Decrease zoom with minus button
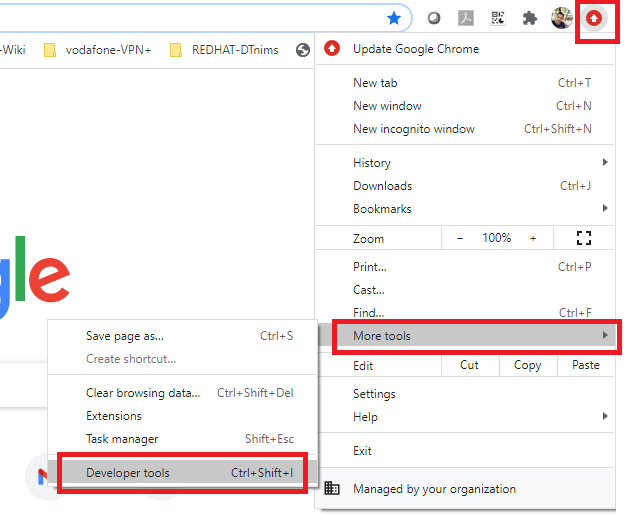The image size is (630, 514). click(x=460, y=238)
